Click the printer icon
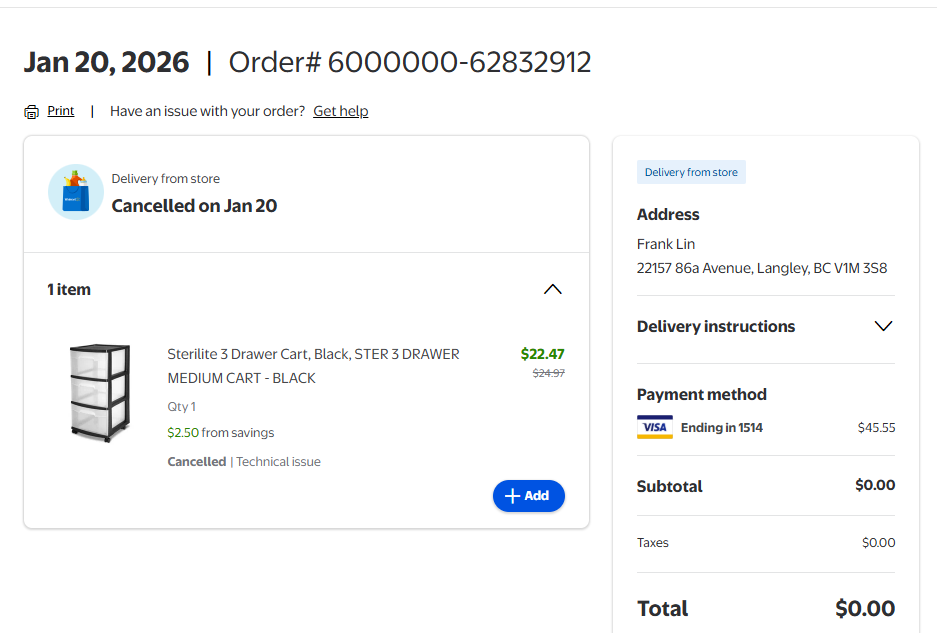This screenshot has height=633, width=937. coord(32,112)
